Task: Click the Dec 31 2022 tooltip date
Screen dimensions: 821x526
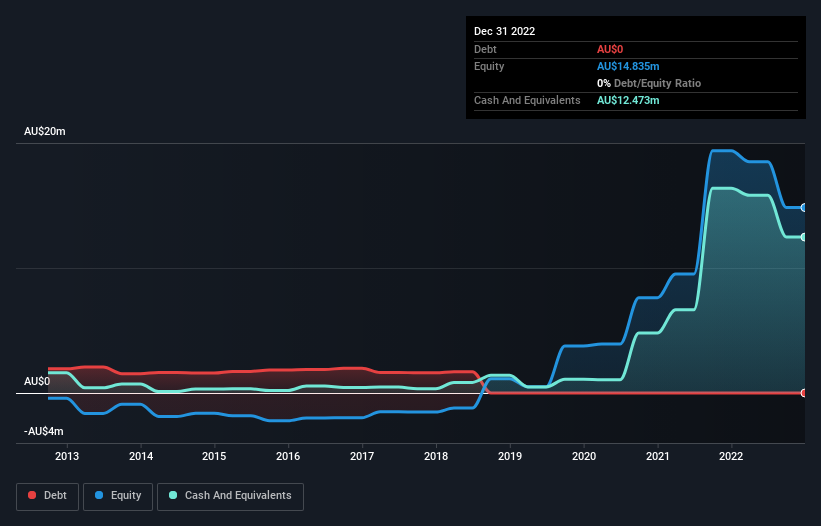Action: pos(504,31)
